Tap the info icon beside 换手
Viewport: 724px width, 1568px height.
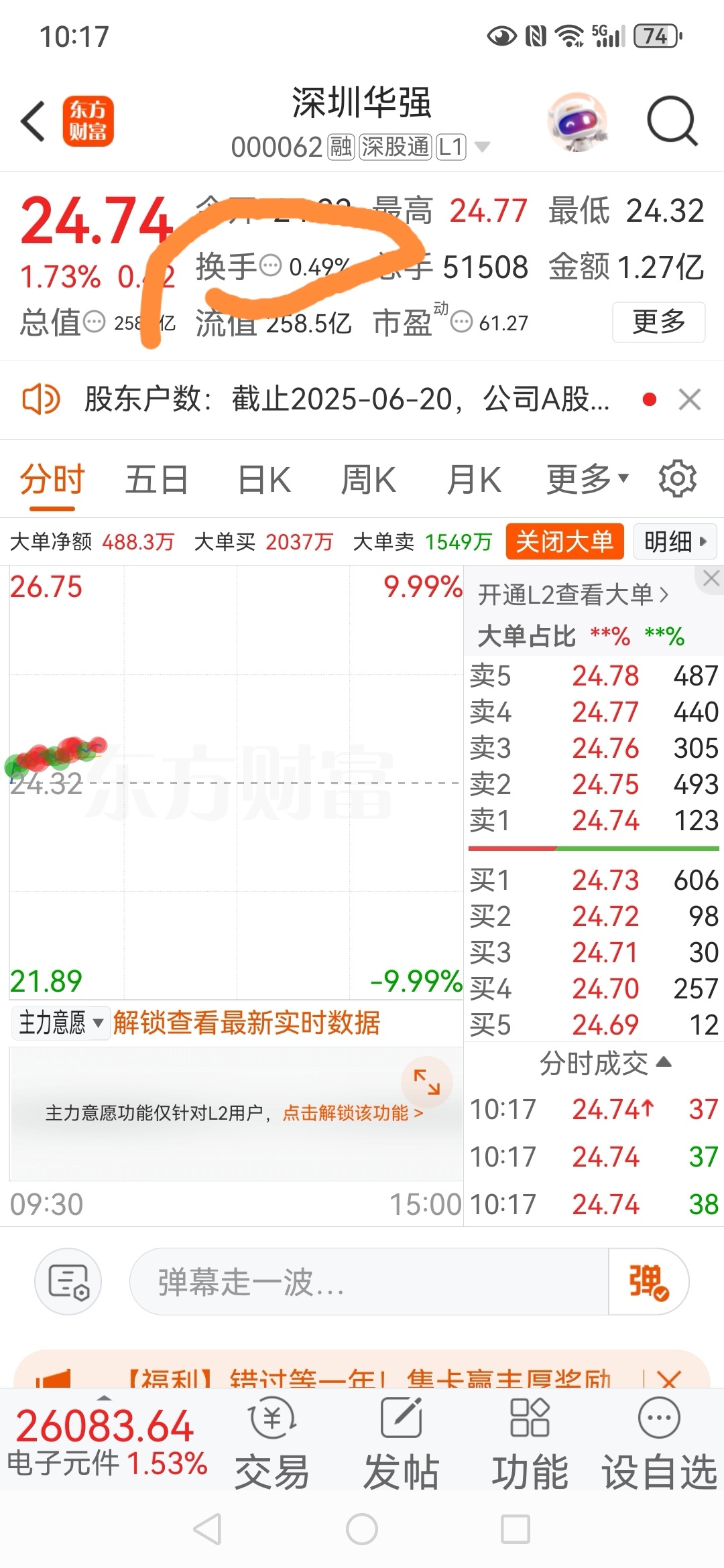(x=270, y=266)
